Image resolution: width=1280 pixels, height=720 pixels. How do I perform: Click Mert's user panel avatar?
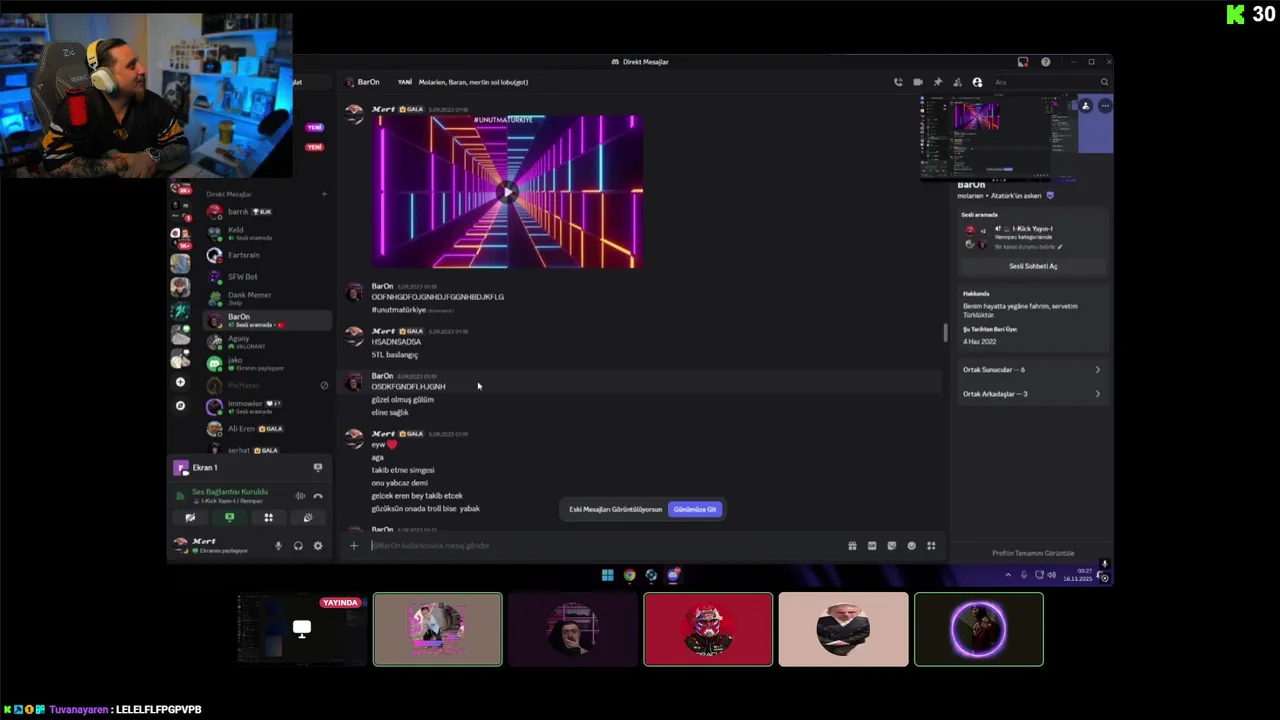(180, 545)
